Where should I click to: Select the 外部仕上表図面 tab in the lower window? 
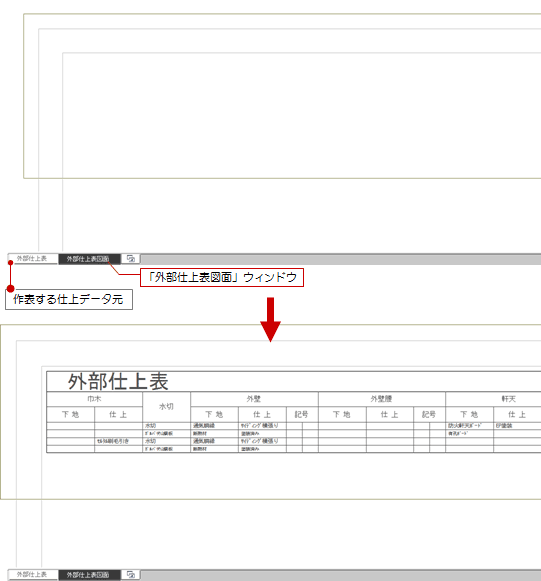tap(89, 575)
